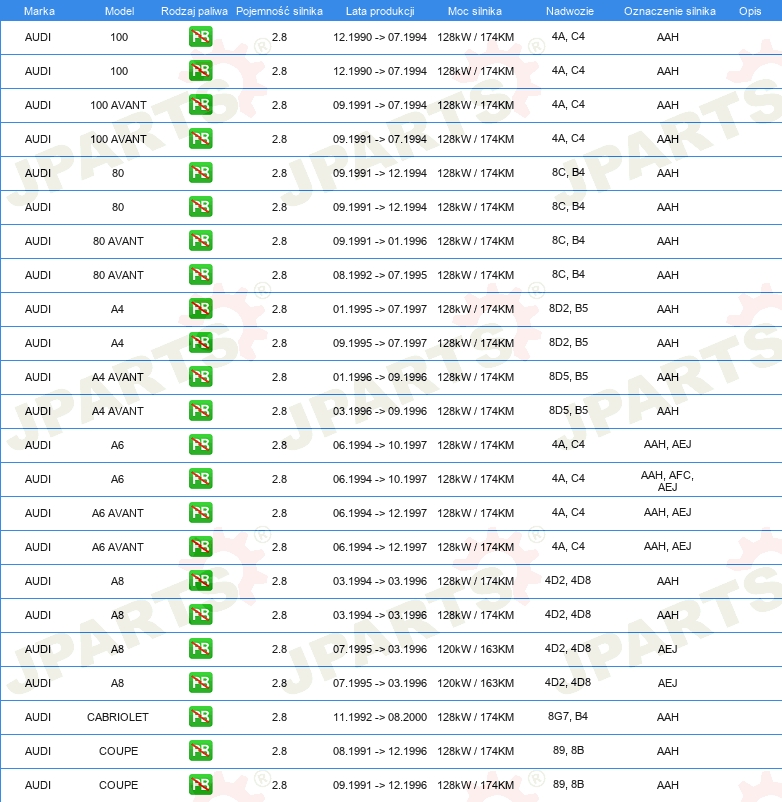782x802 pixels.
Task: Click the Marka column header
Action: click(39, 11)
